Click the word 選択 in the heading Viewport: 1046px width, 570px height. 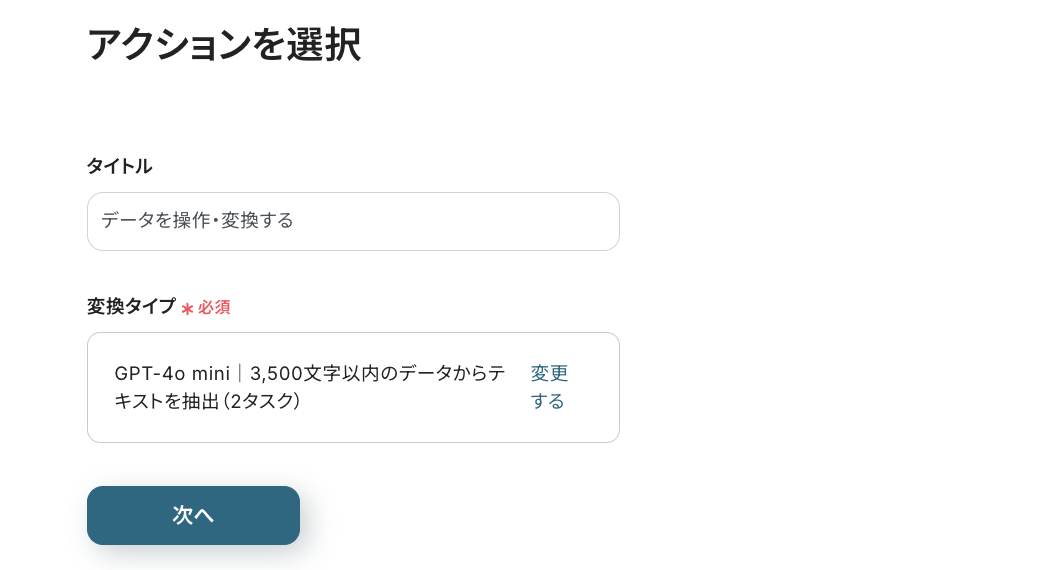[x=326, y=45]
